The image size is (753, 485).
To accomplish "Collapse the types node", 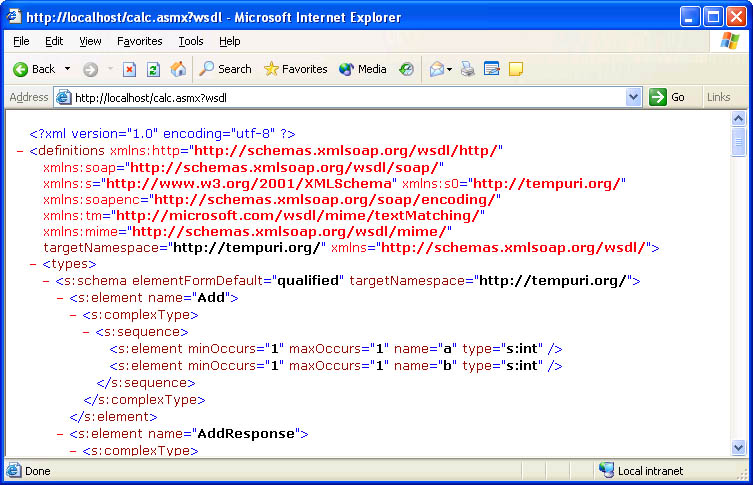I will 33,264.
